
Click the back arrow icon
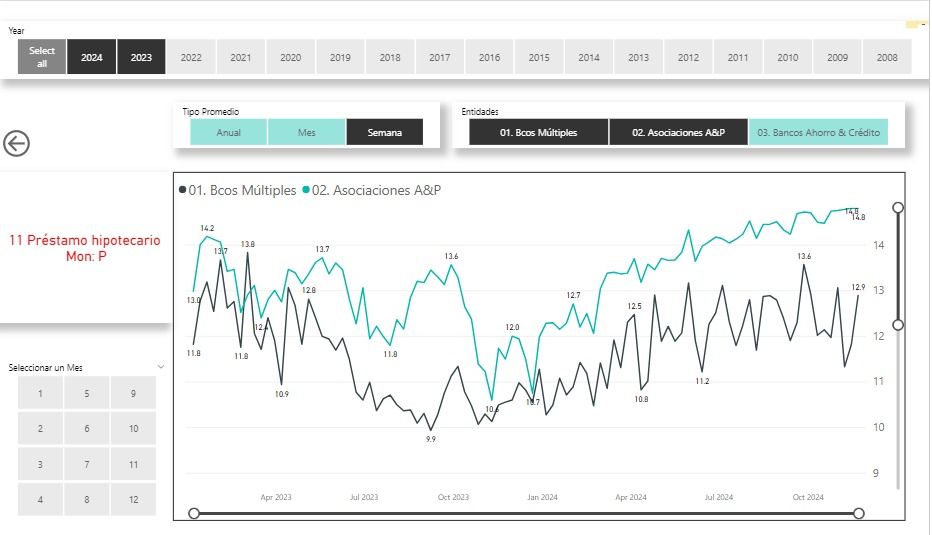pyautogui.click(x=16, y=143)
